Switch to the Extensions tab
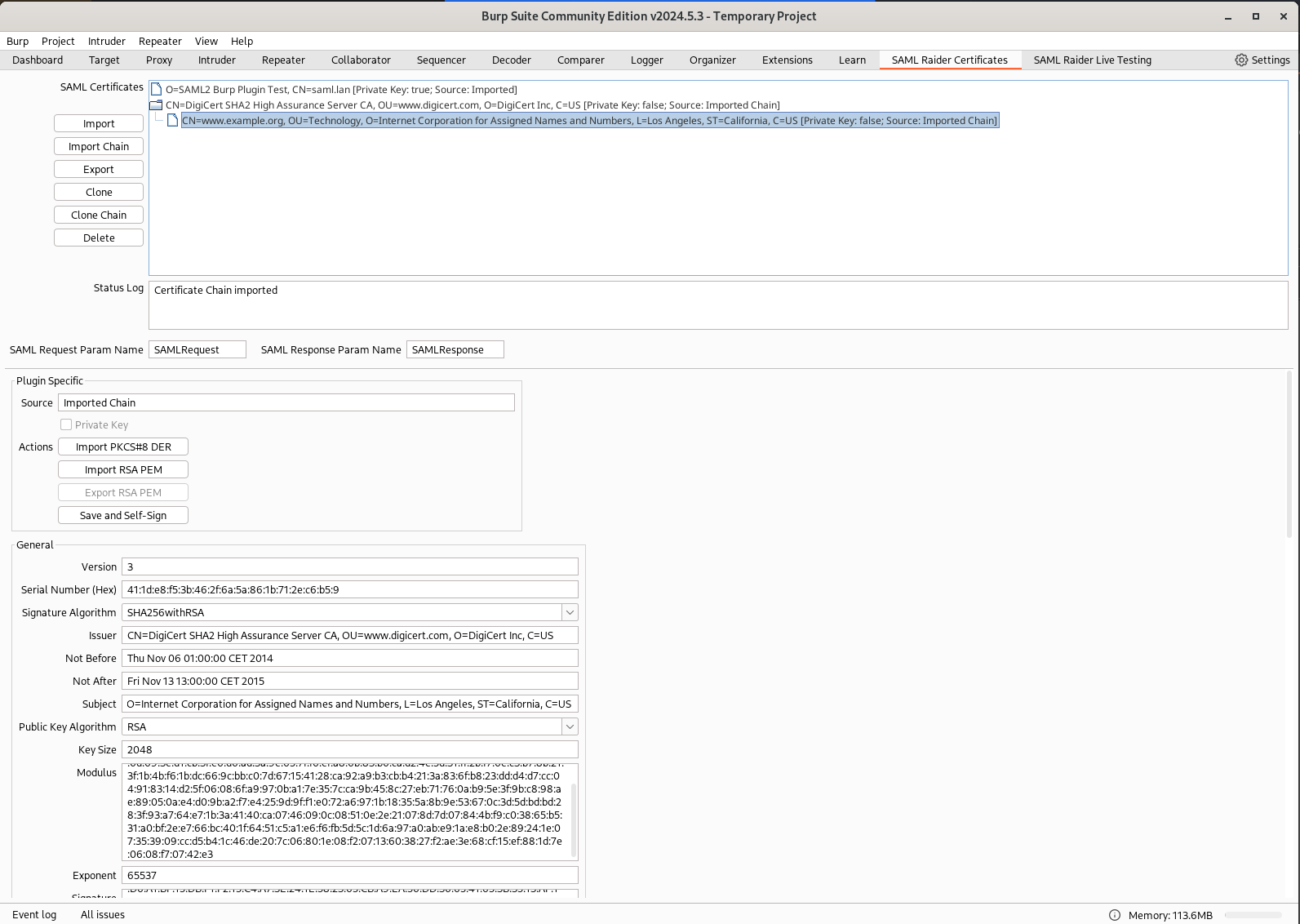The height and width of the screenshot is (924, 1300). tap(788, 60)
